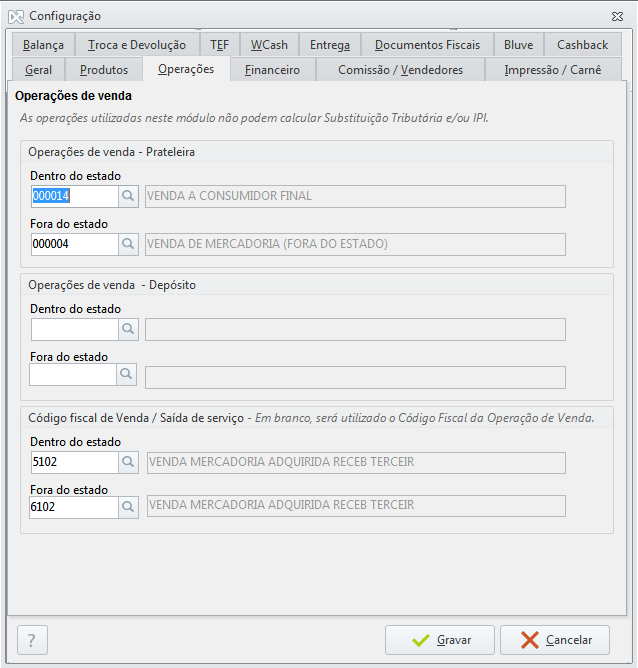Open lookup for Depósito Fora do estado
This screenshot has width=638, height=668.
tap(128, 376)
